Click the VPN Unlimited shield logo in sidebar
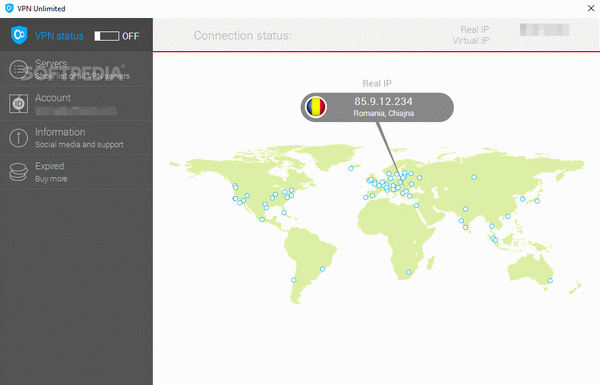This screenshot has width=600, height=385. pyautogui.click(x=19, y=35)
